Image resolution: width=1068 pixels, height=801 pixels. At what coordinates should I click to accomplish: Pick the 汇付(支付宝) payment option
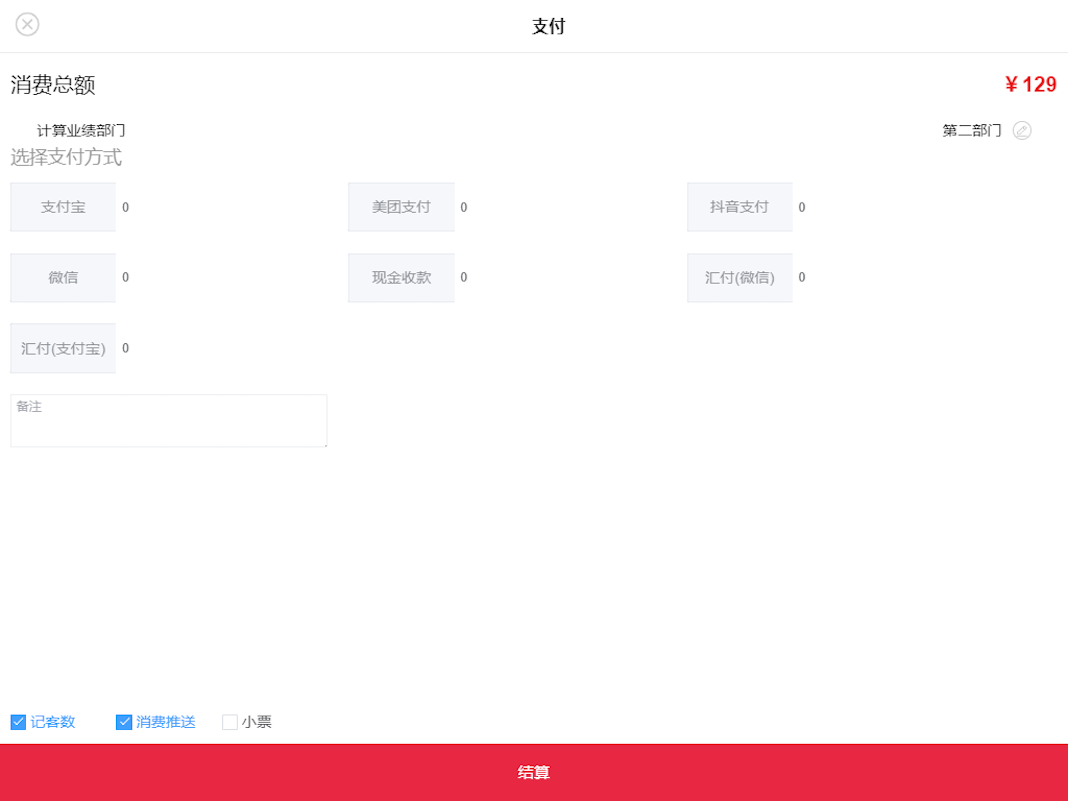click(63, 349)
